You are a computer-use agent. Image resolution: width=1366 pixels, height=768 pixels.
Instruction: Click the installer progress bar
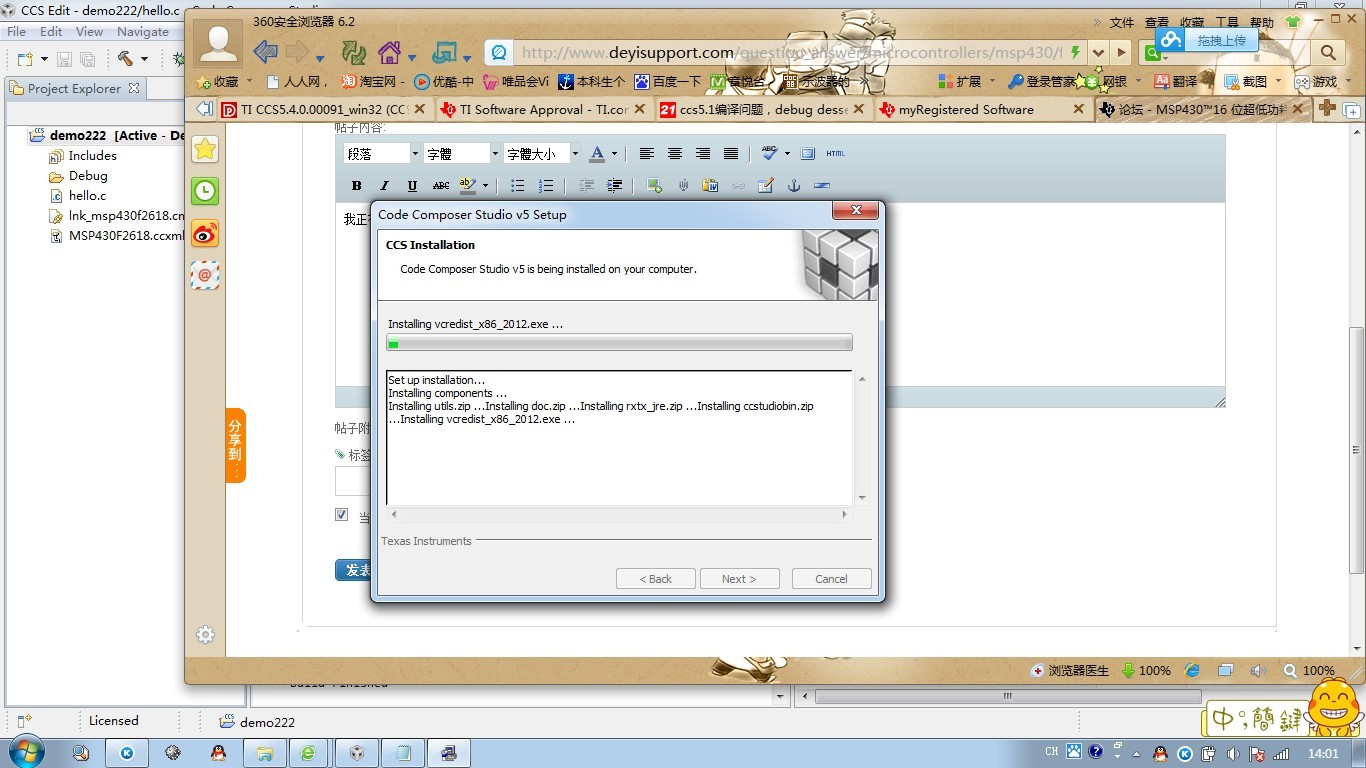pos(620,343)
